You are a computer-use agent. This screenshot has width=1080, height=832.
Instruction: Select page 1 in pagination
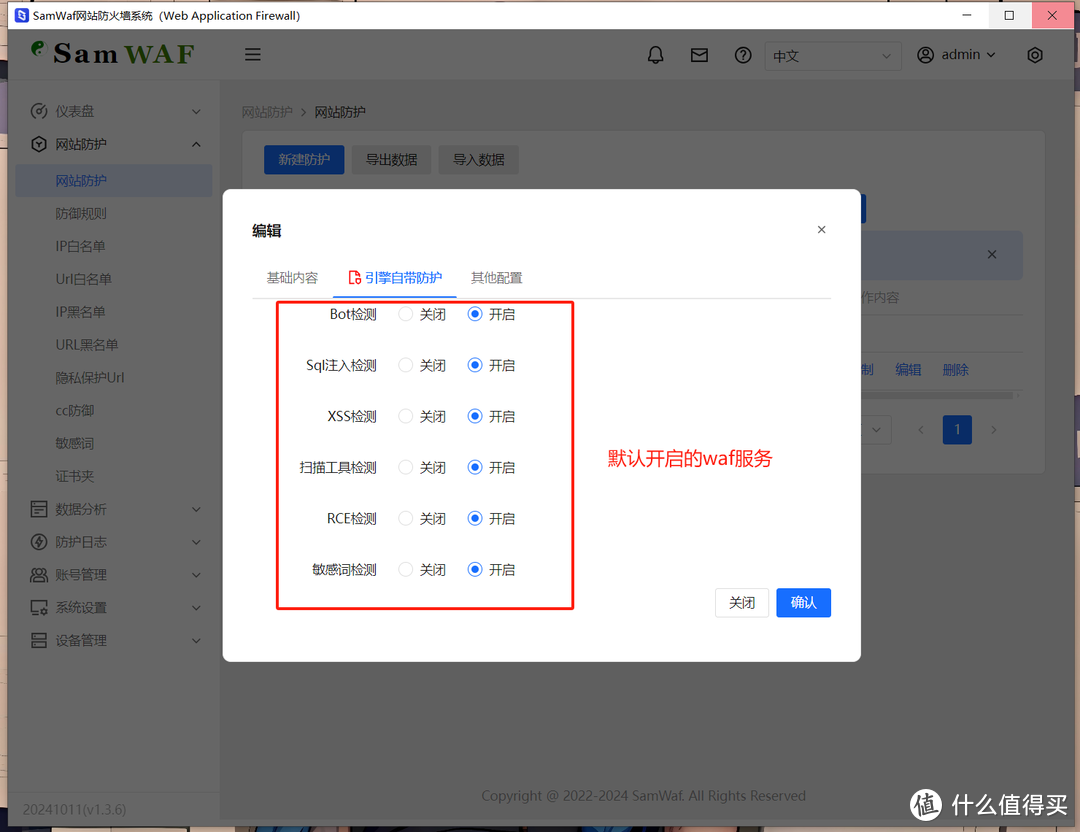click(x=957, y=429)
